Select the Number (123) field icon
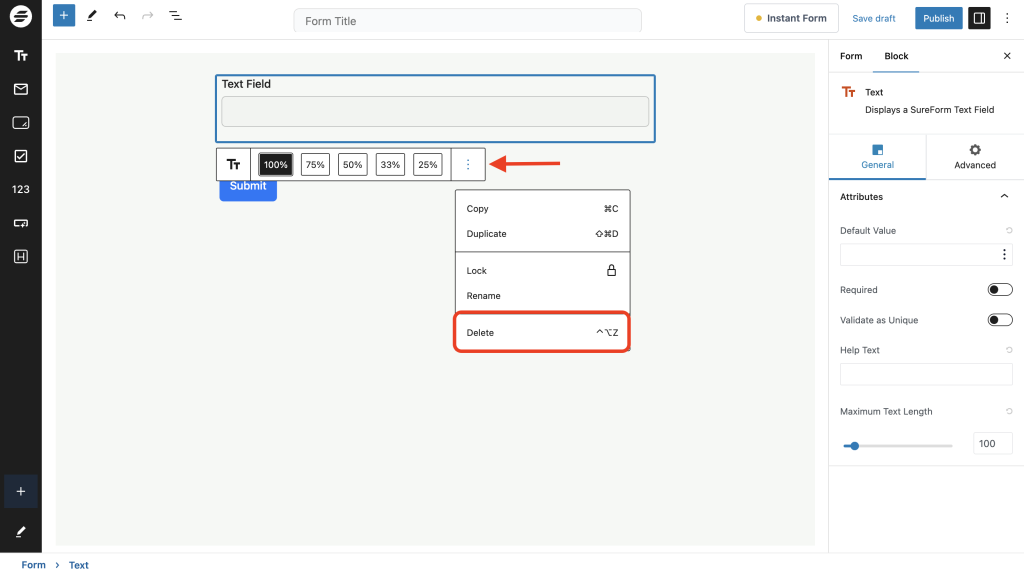 (20, 189)
